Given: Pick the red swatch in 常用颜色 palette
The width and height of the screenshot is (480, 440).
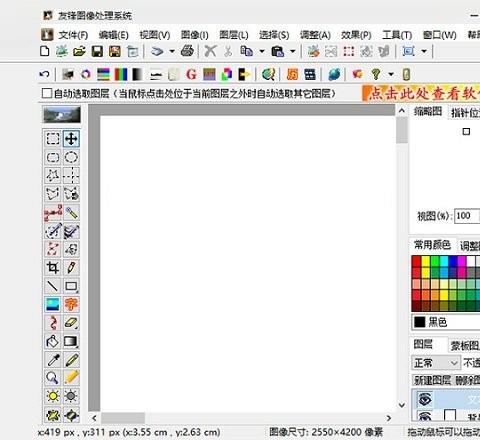Looking at the screenshot, I should [x=416, y=261].
